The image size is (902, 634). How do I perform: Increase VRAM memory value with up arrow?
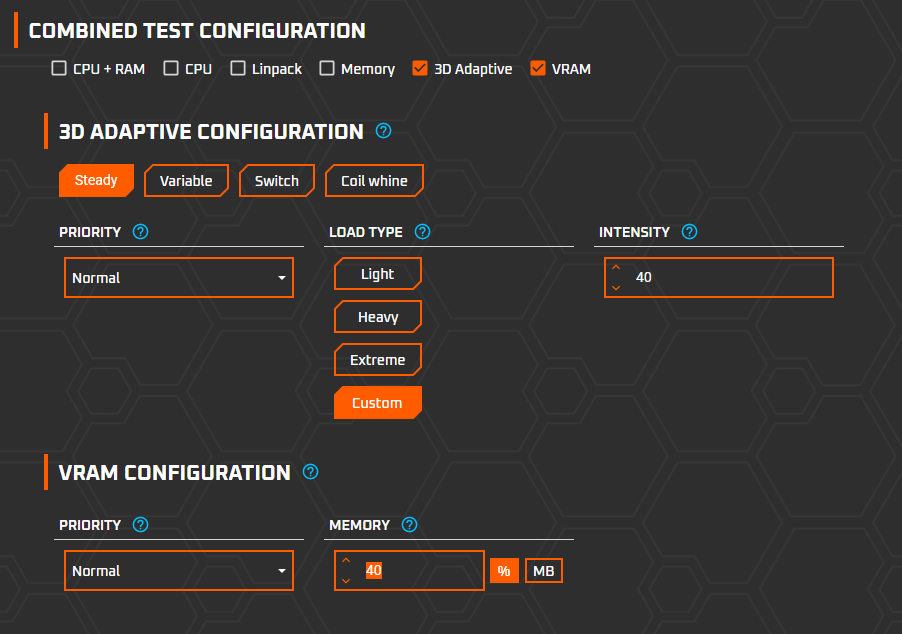coord(346,560)
